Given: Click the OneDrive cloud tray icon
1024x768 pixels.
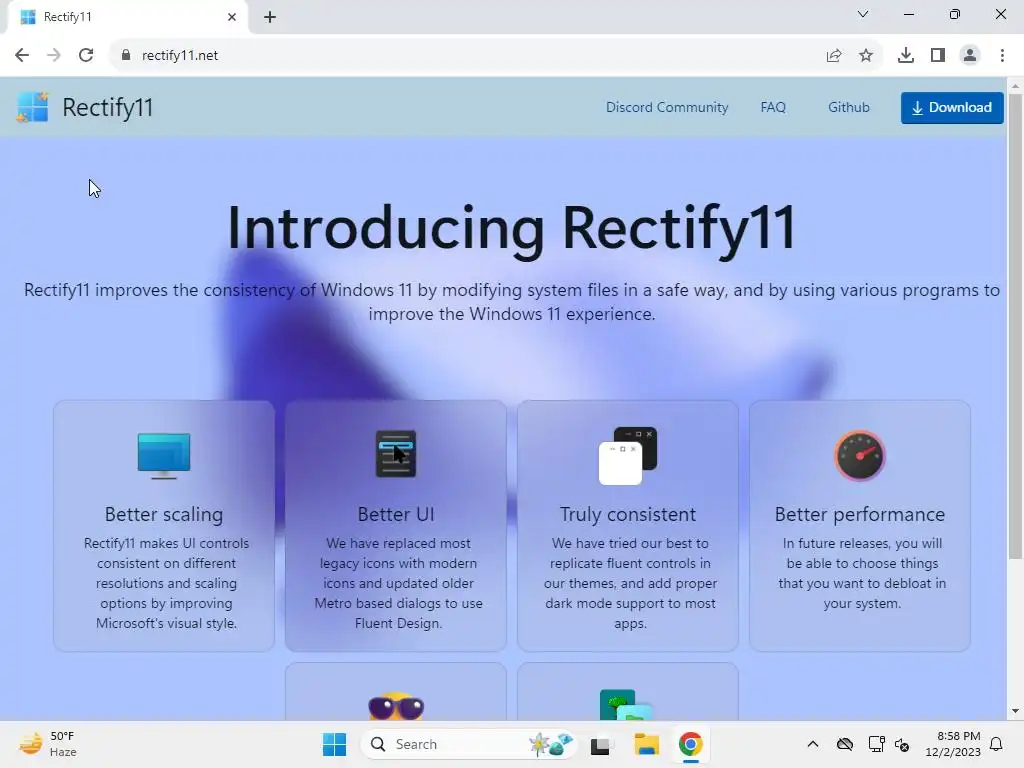Looking at the screenshot, I should 844,744.
